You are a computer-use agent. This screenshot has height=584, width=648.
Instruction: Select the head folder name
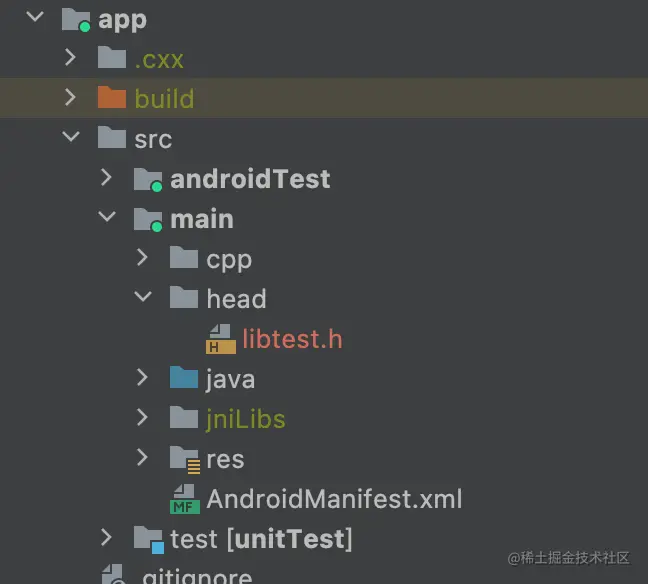[236, 299]
